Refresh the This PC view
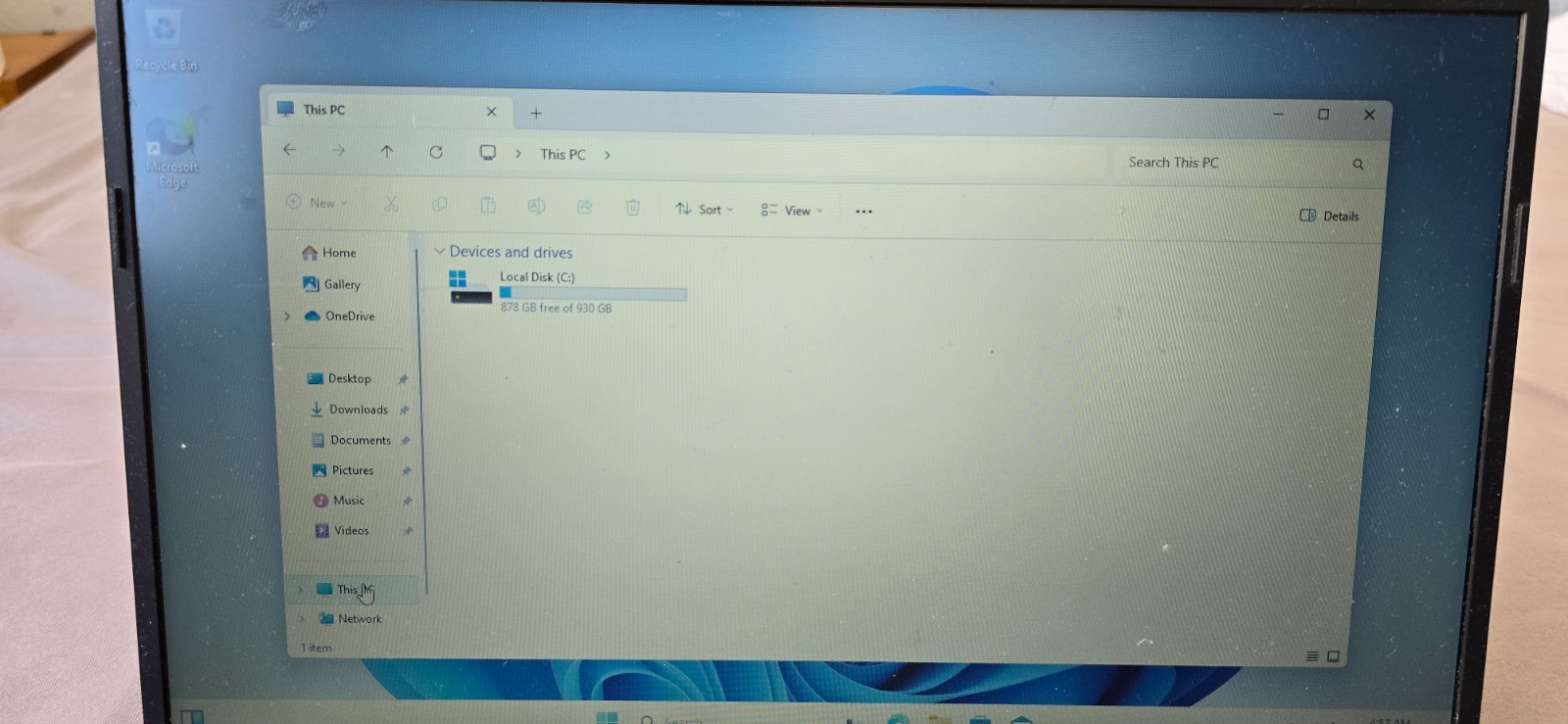This screenshot has width=1568, height=724. click(x=436, y=152)
